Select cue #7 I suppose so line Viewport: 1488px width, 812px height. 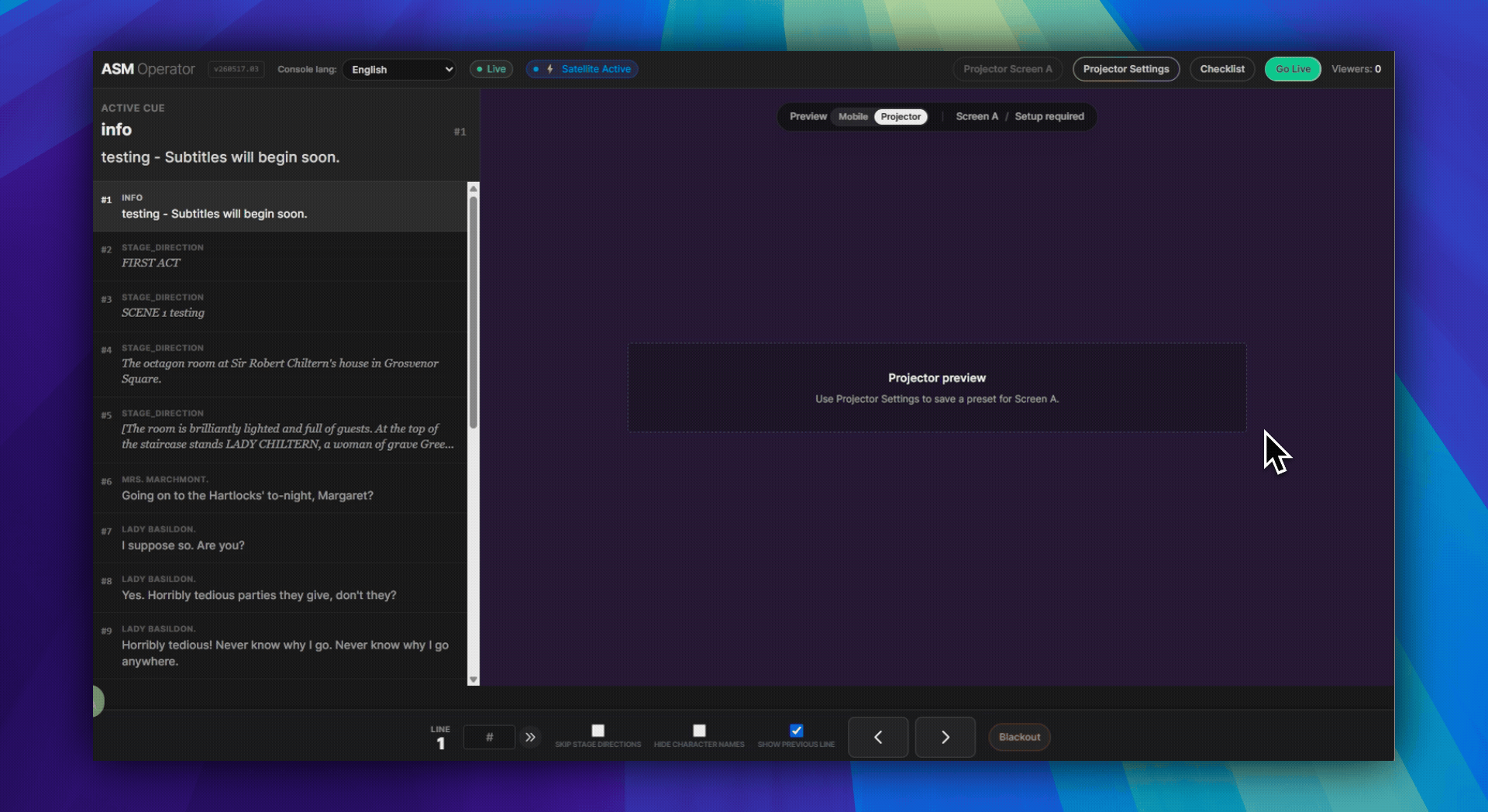coord(280,538)
